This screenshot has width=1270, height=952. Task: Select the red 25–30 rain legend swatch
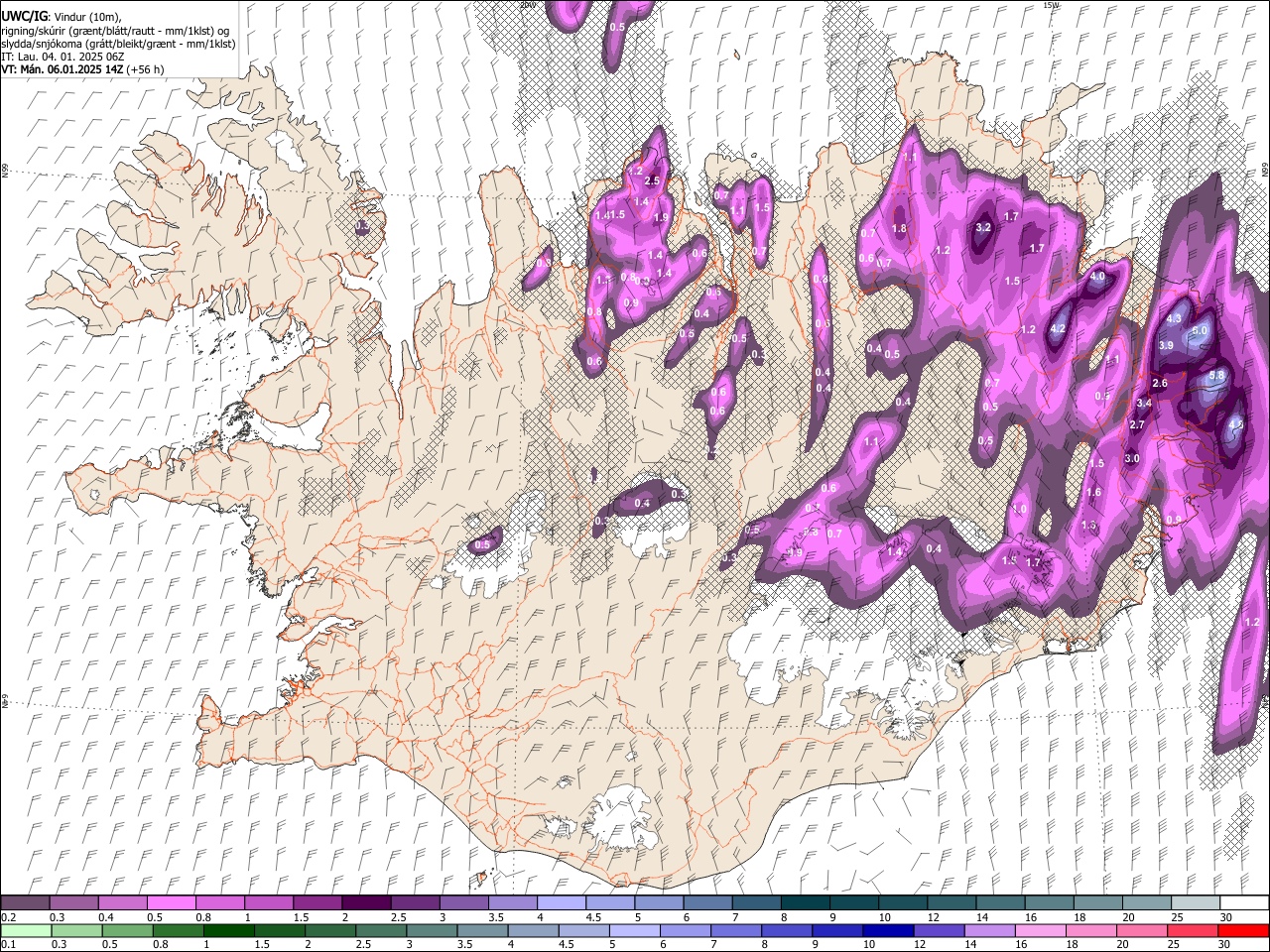1193,930
